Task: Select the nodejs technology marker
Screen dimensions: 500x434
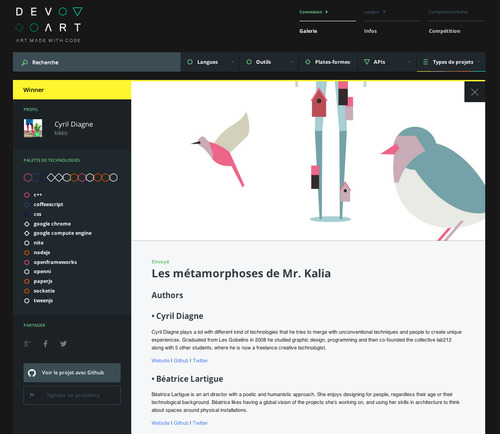Action: click(27, 253)
